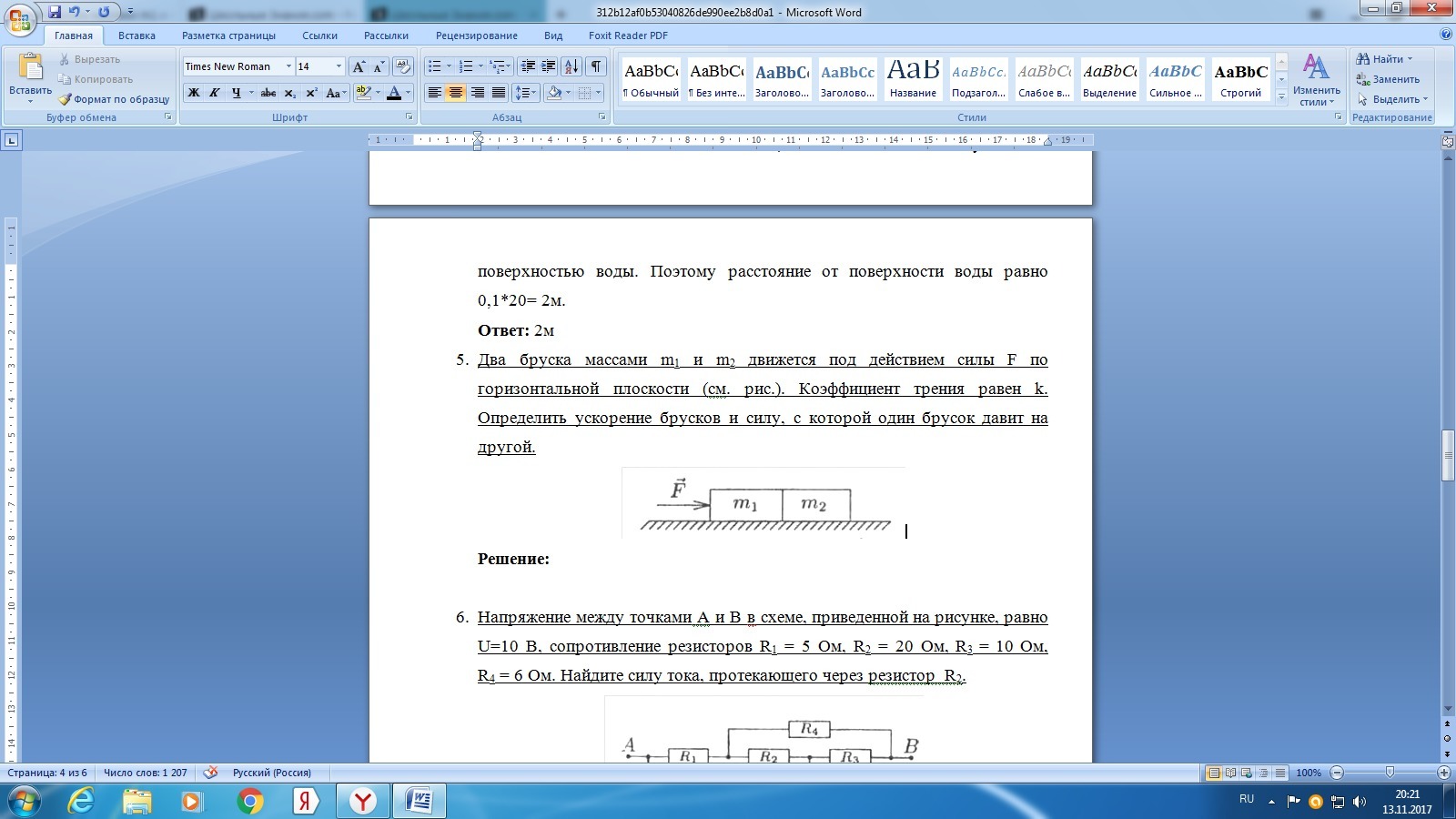
Task: Activate Формат по образцу format painter
Action: pos(114,99)
